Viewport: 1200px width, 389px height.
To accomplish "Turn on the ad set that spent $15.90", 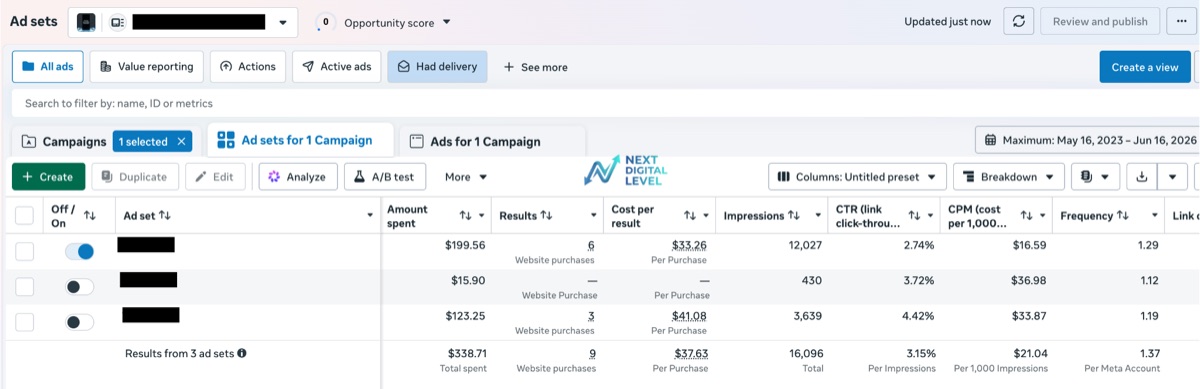I will tap(79, 287).
